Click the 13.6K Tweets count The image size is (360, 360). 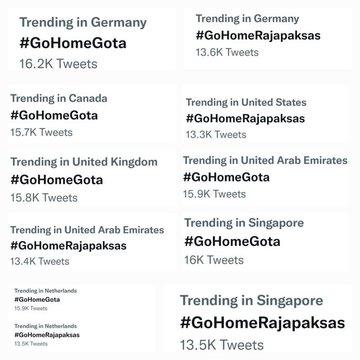227,52
